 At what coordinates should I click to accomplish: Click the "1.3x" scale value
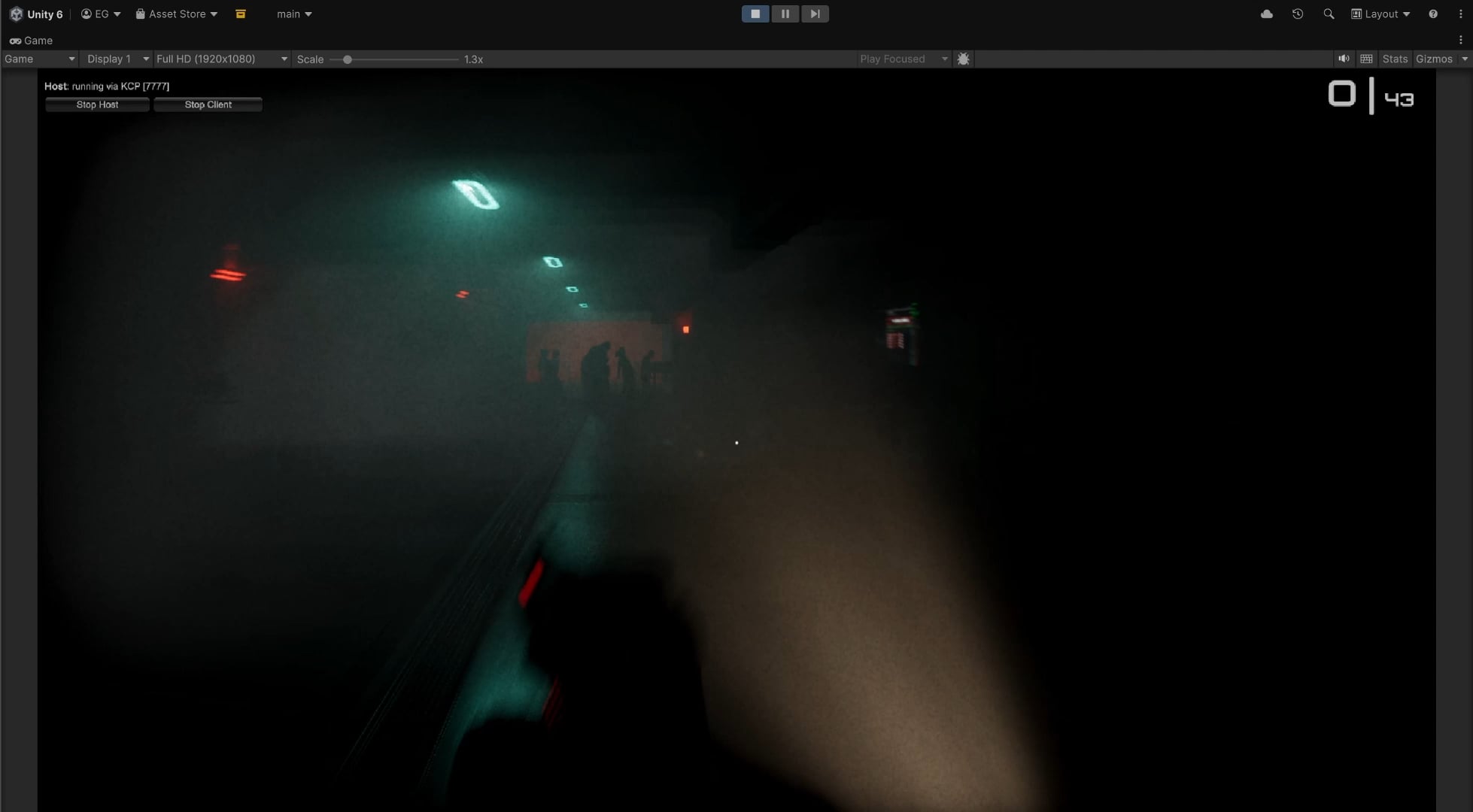coord(473,59)
